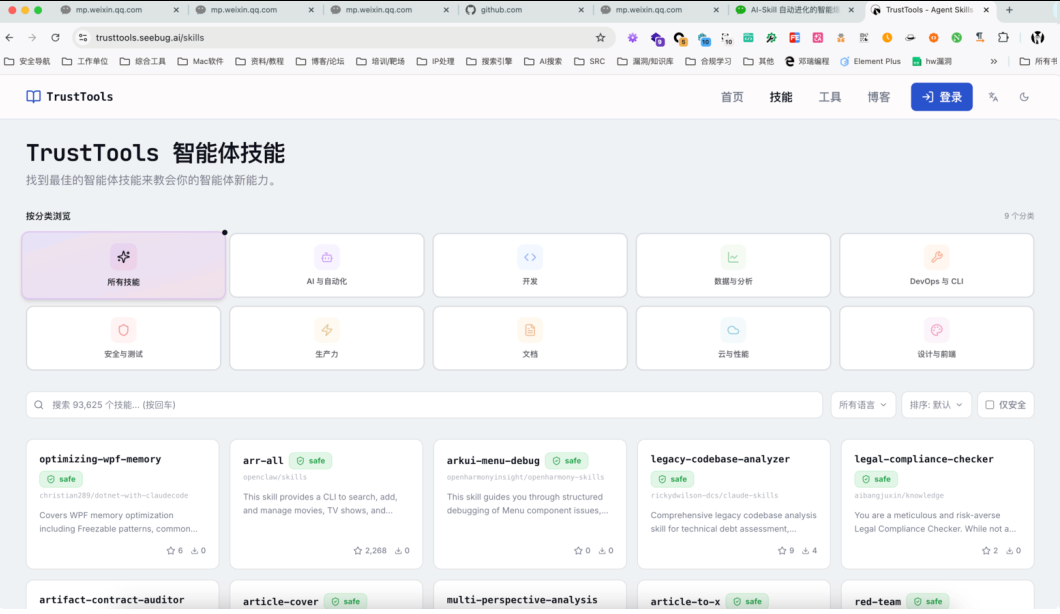Go back in browser history
1060x614 pixels.
tap(9, 38)
